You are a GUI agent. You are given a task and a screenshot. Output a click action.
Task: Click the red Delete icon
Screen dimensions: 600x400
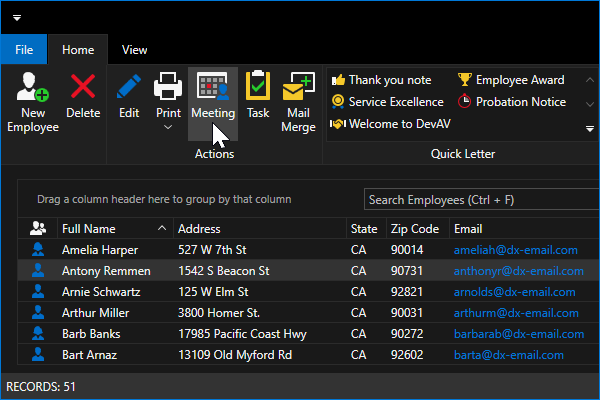[x=83, y=90]
